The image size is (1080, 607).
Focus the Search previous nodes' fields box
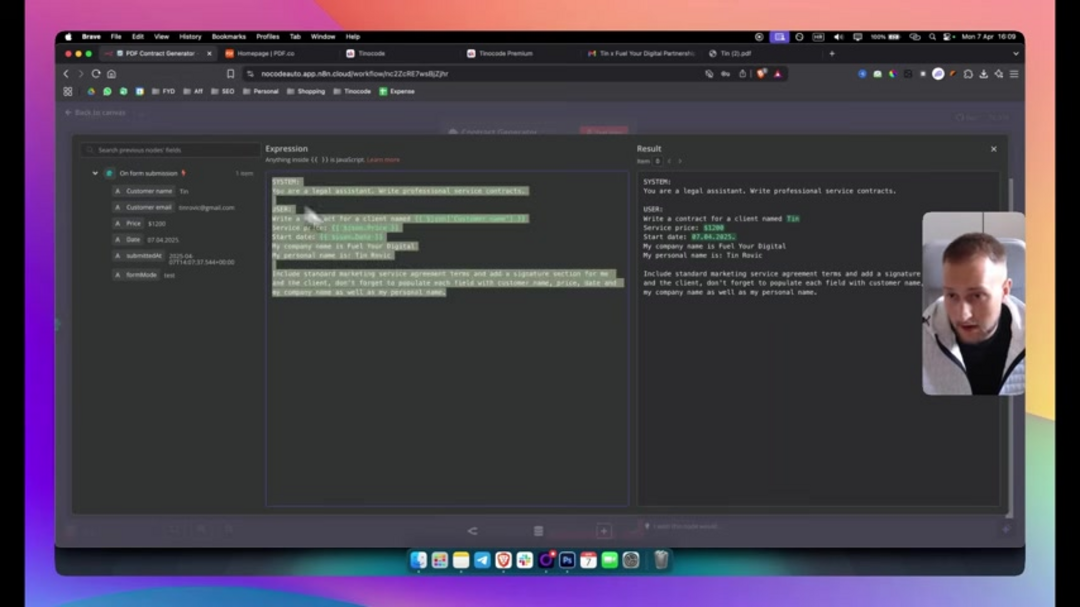point(170,150)
